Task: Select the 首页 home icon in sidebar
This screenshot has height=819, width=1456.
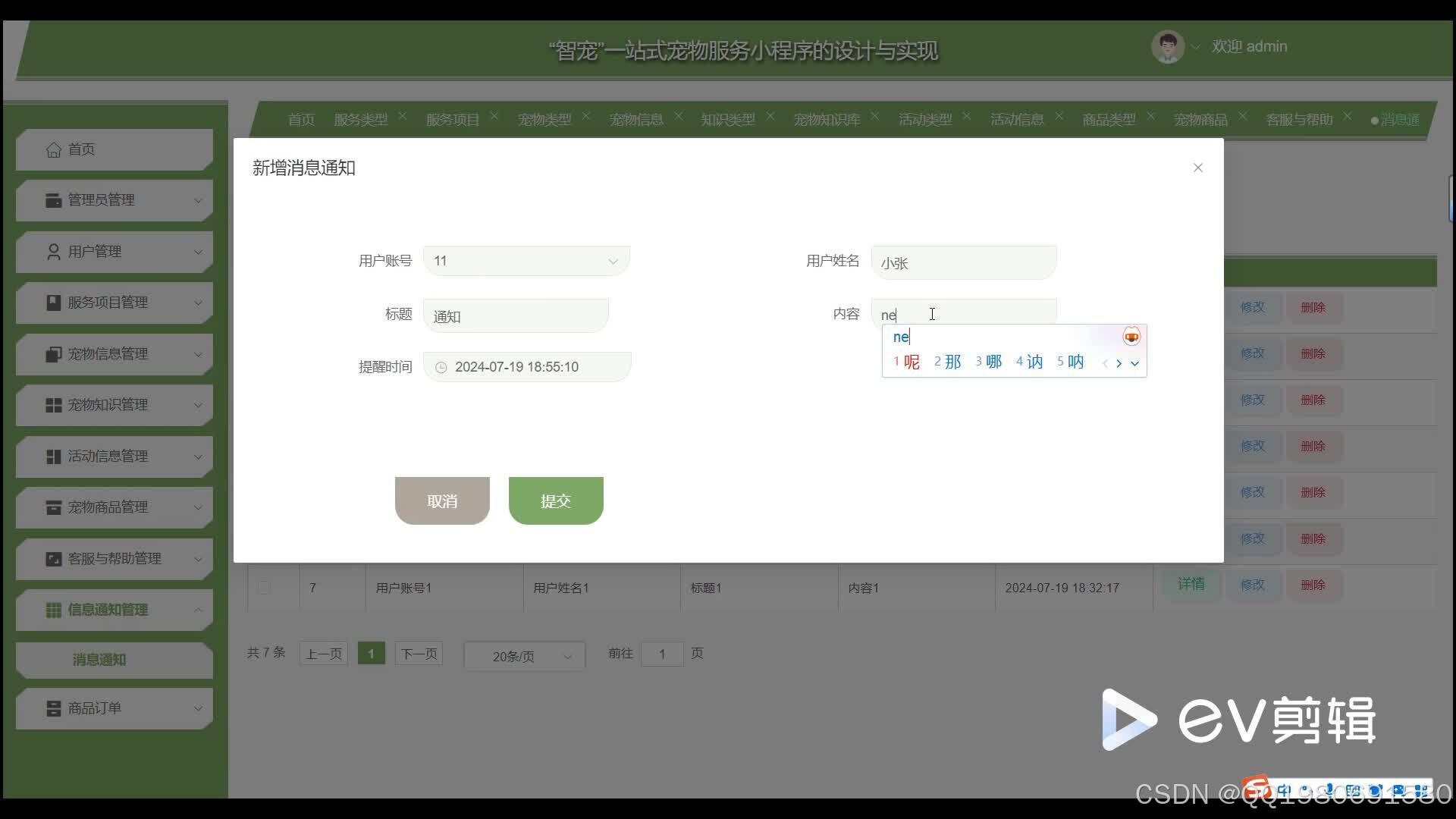Action: (x=53, y=149)
